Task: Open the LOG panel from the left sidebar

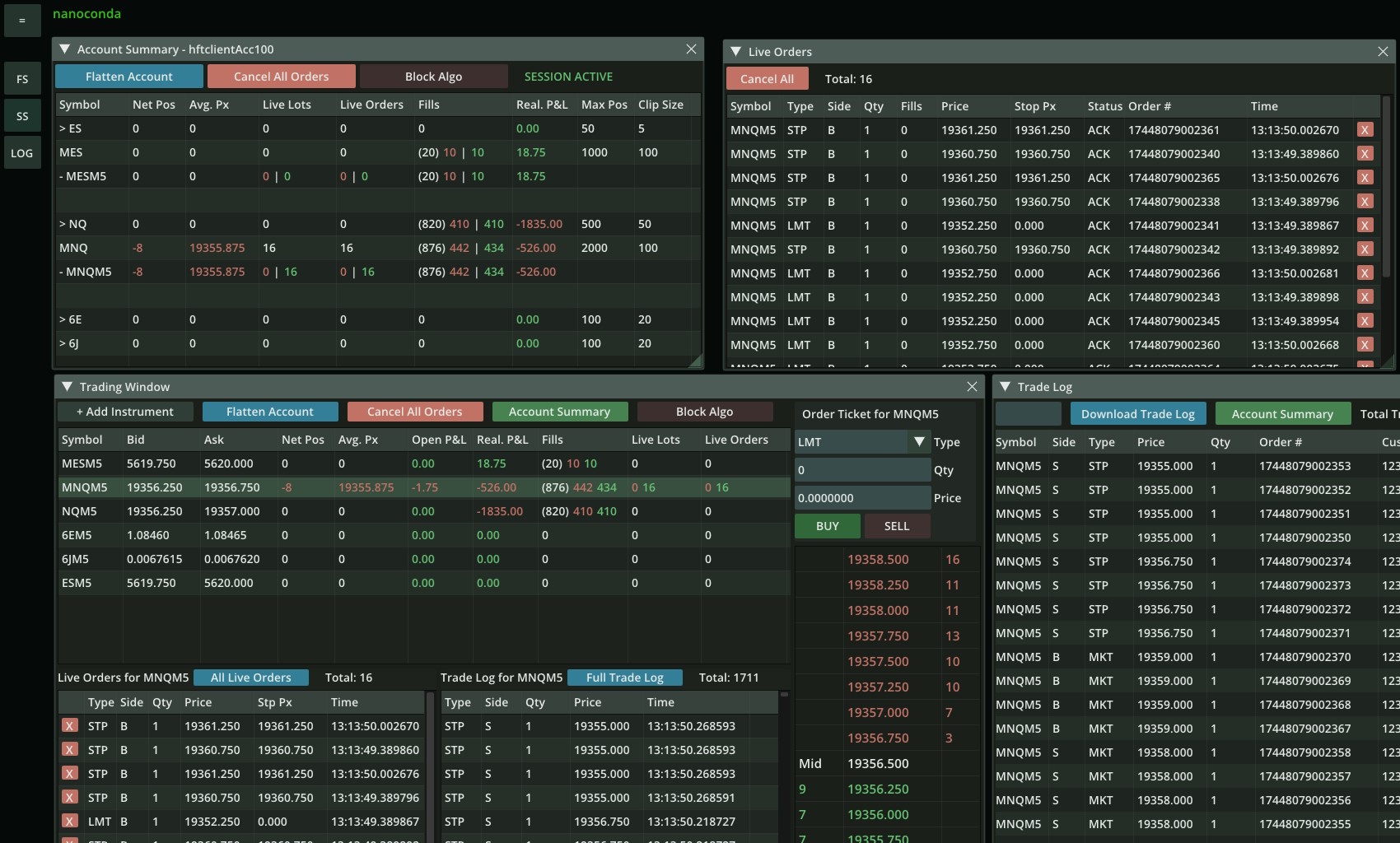Action: (x=22, y=152)
